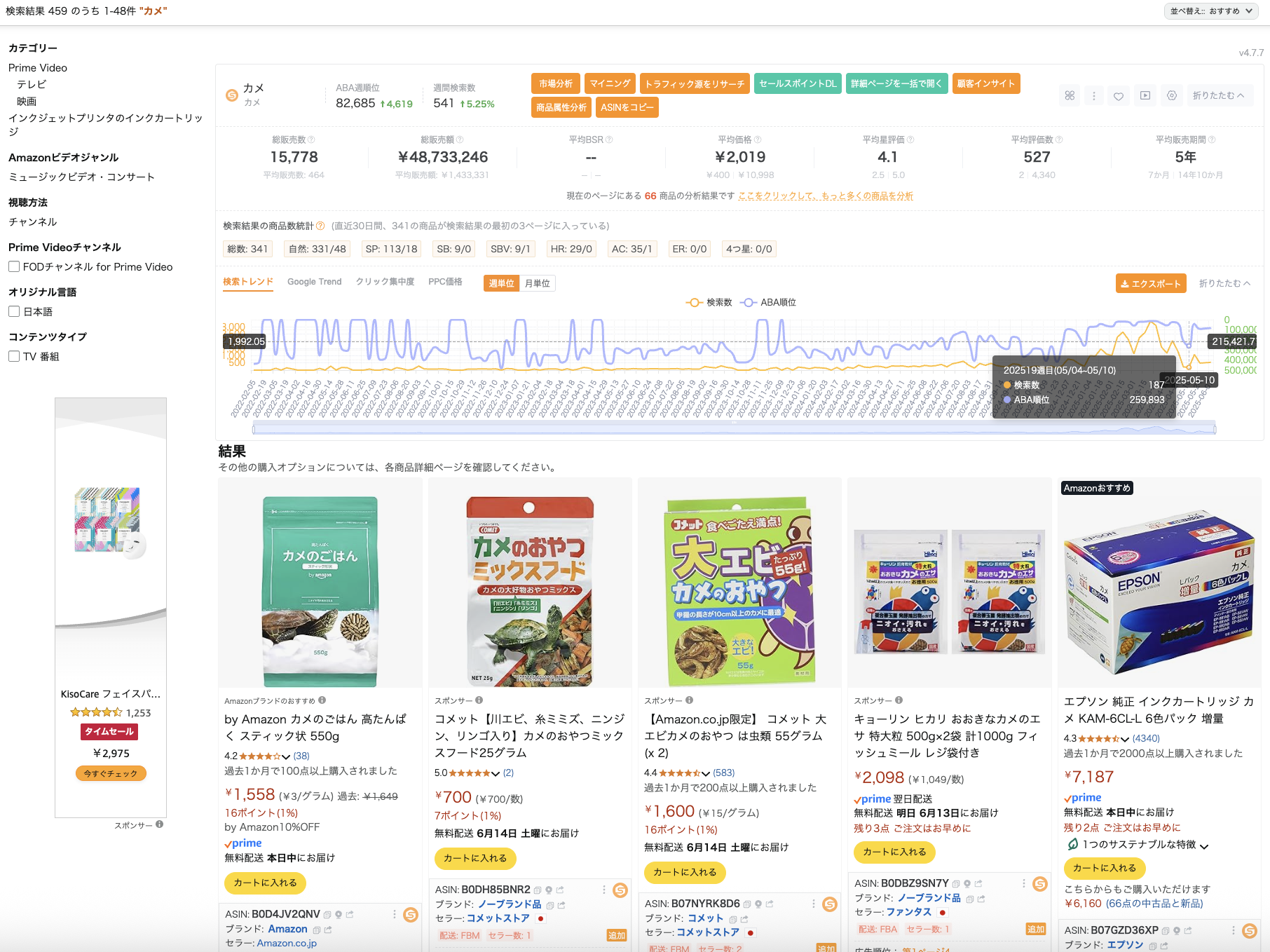
Task: Expand rating chevron for 4.4 stars product
Action: (x=706, y=773)
